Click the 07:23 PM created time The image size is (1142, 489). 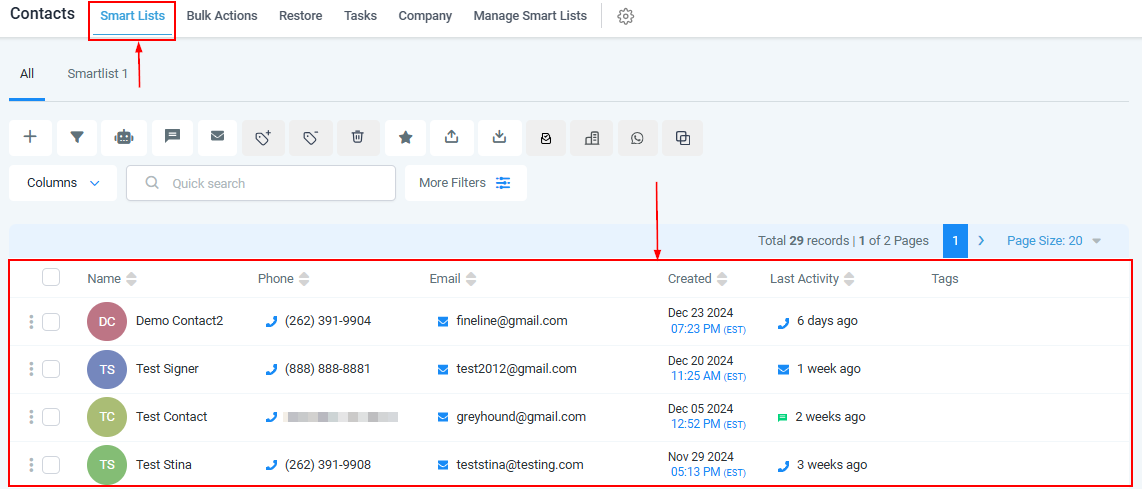(696, 329)
